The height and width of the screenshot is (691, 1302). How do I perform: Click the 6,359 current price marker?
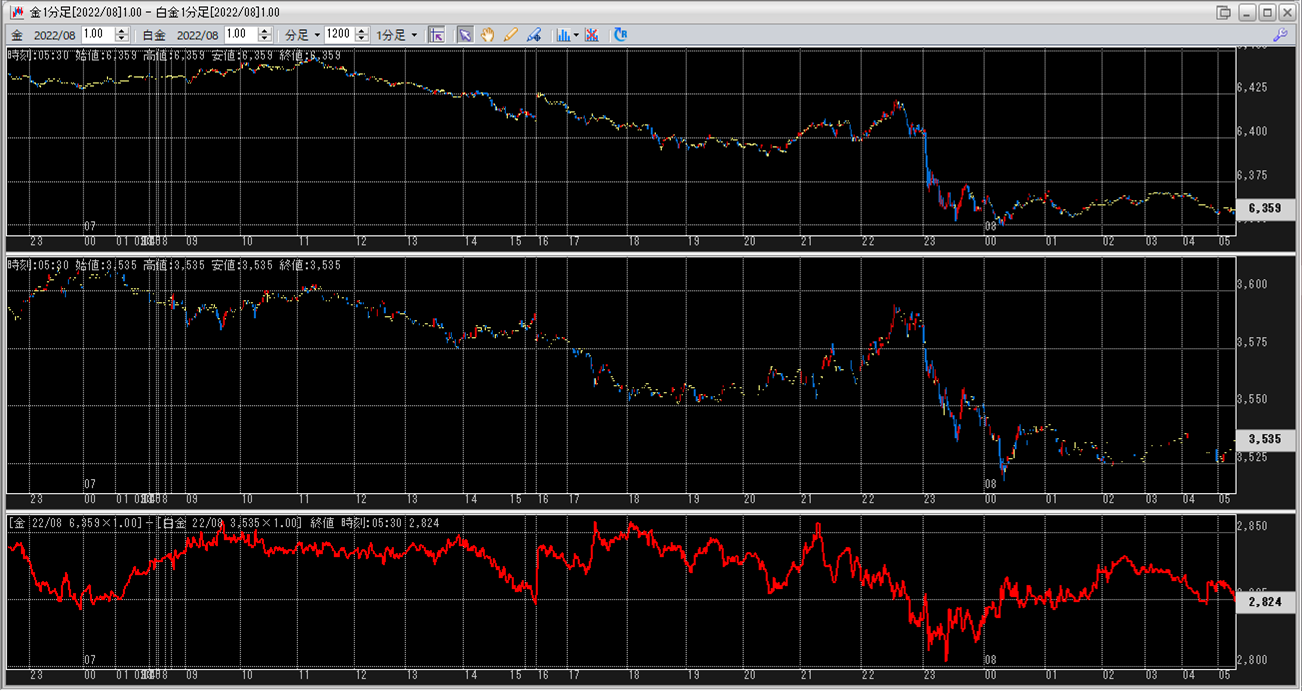click(x=1265, y=208)
